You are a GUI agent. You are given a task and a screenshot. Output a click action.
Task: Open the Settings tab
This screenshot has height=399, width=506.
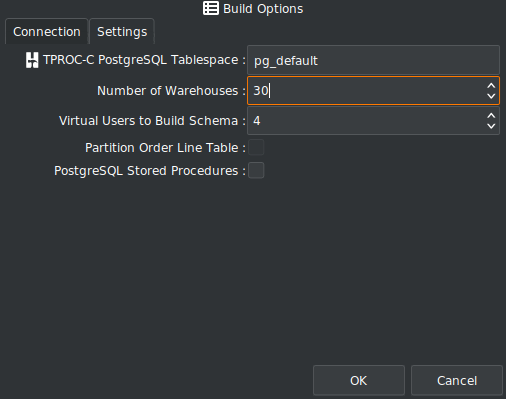point(122,32)
